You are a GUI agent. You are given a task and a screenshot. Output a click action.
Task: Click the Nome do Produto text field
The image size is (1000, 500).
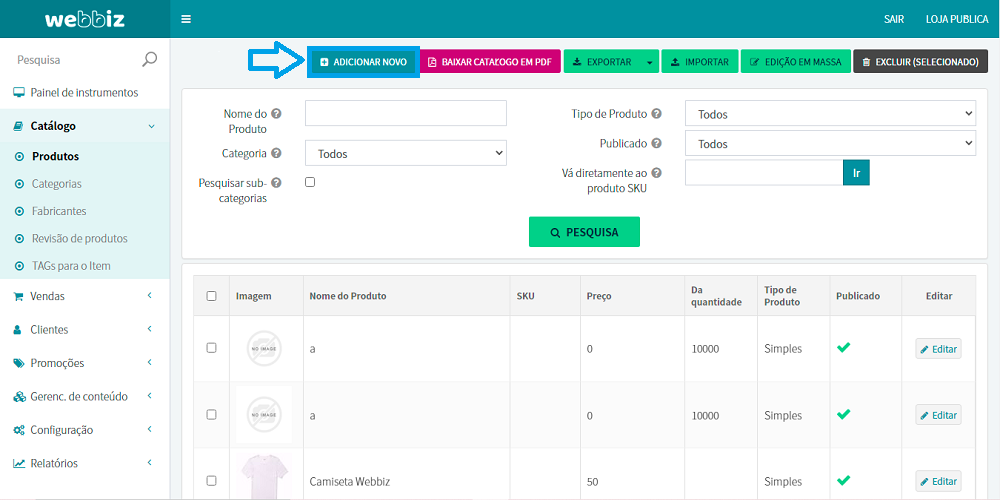click(405, 114)
